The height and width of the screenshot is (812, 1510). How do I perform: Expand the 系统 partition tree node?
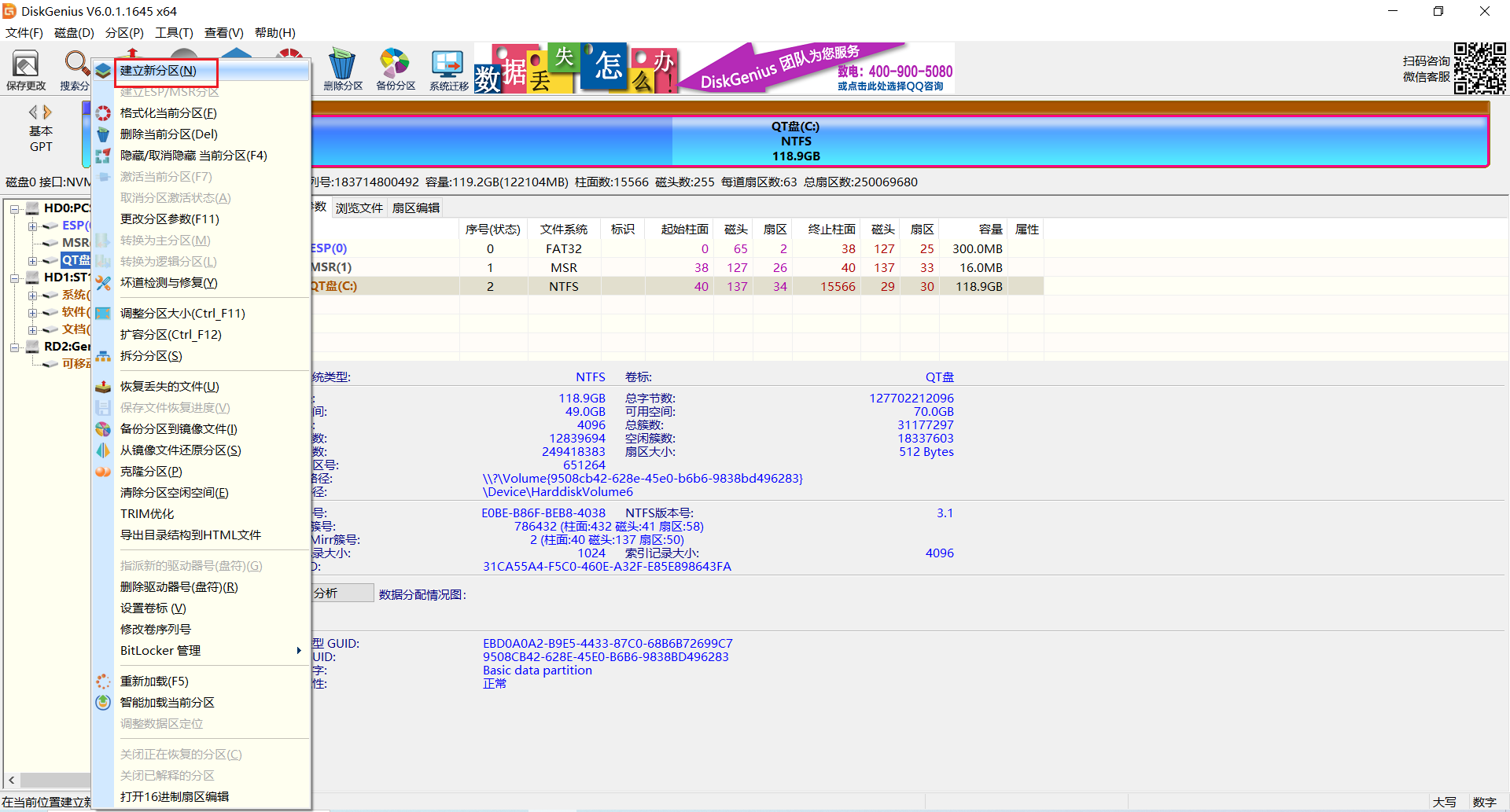click(32, 295)
